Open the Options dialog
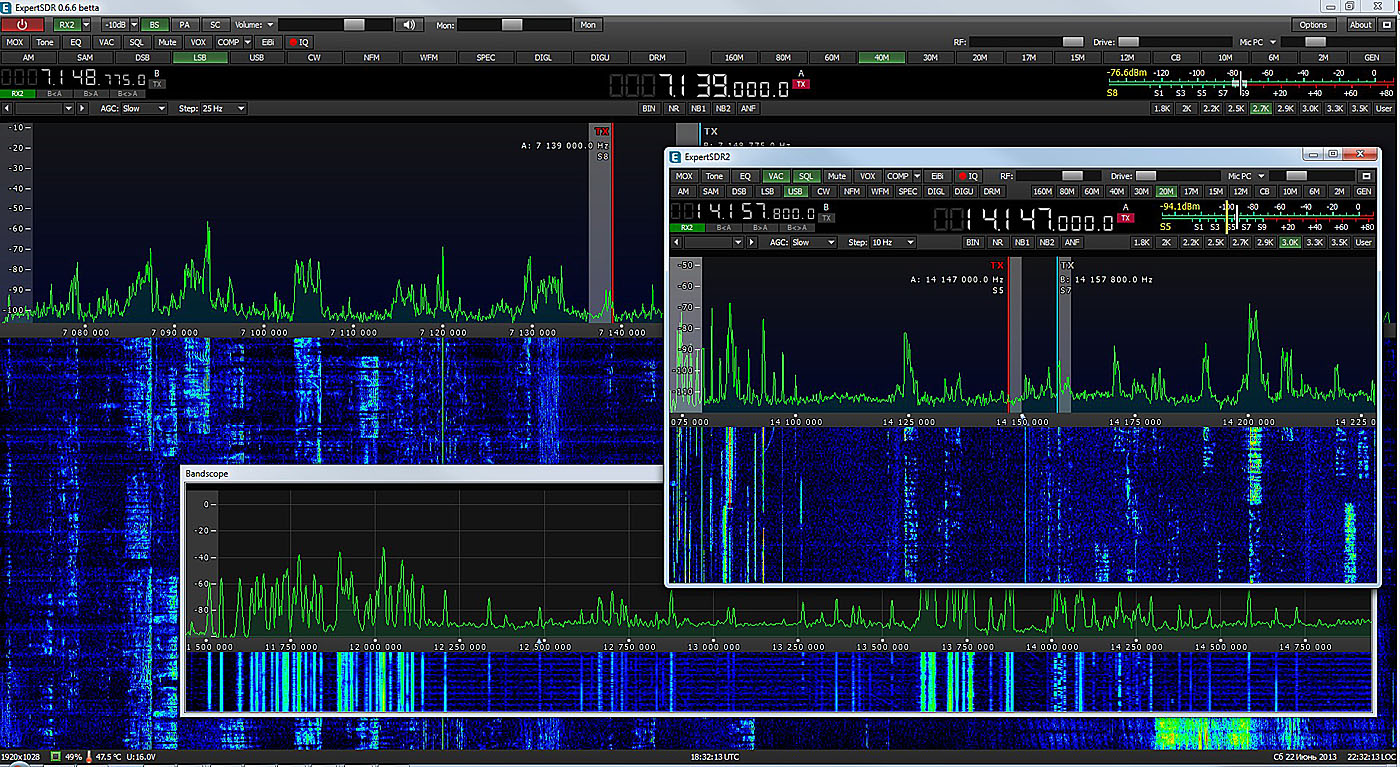Viewport: 1400px width, 767px height. point(1313,24)
